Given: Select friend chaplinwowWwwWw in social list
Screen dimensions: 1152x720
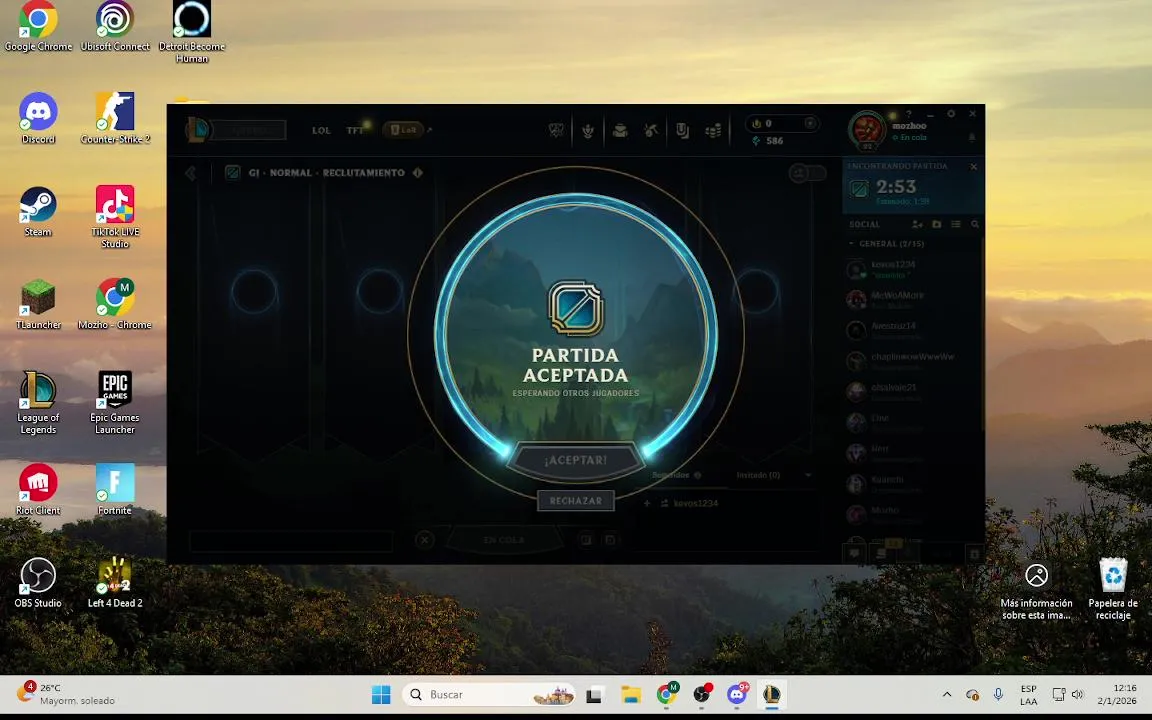Looking at the screenshot, I should tap(911, 361).
